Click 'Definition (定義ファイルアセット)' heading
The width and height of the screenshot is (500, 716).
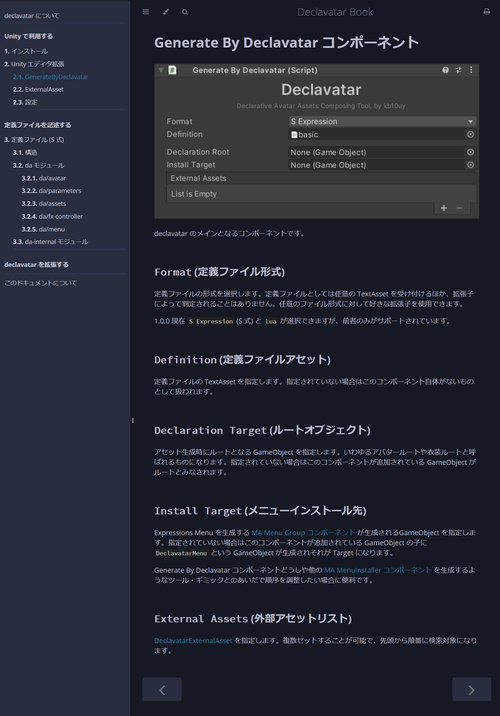(x=242, y=360)
